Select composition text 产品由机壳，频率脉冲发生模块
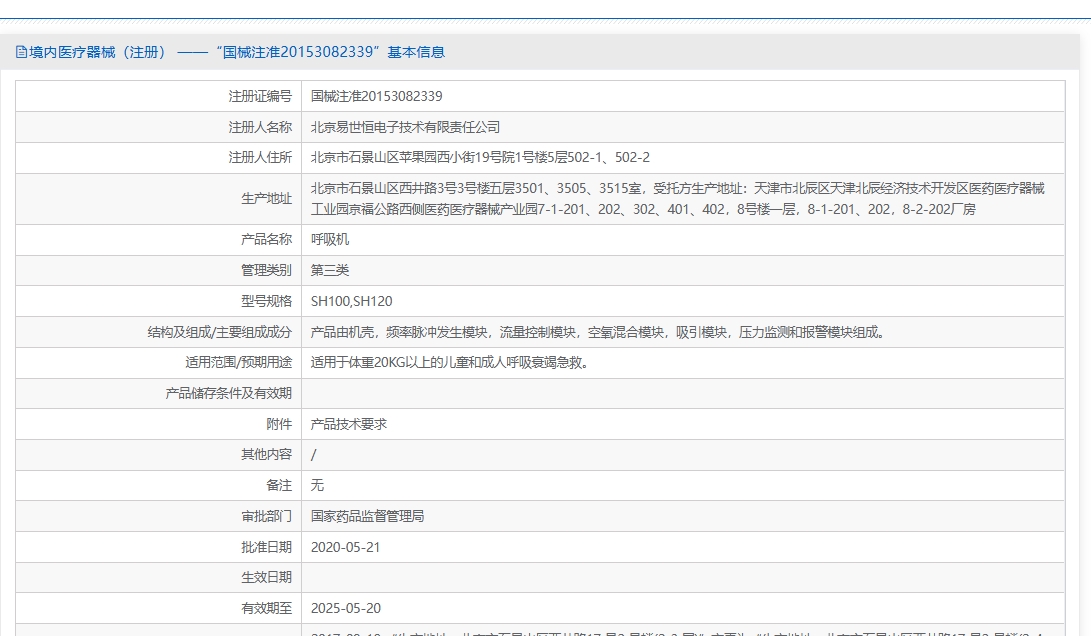Image resolution: width=1091 pixels, height=636 pixels. (598, 332)
